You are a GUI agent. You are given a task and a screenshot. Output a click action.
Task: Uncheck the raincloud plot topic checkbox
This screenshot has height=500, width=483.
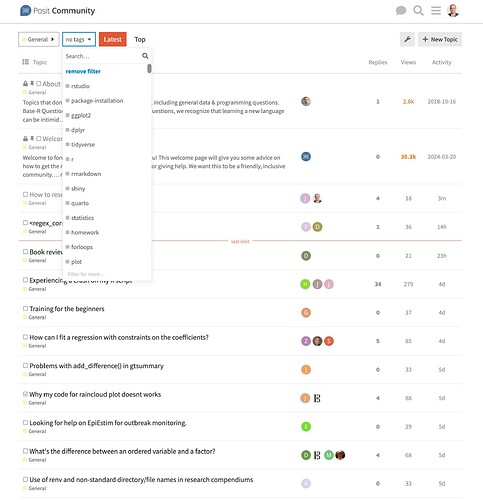(25, 394)
